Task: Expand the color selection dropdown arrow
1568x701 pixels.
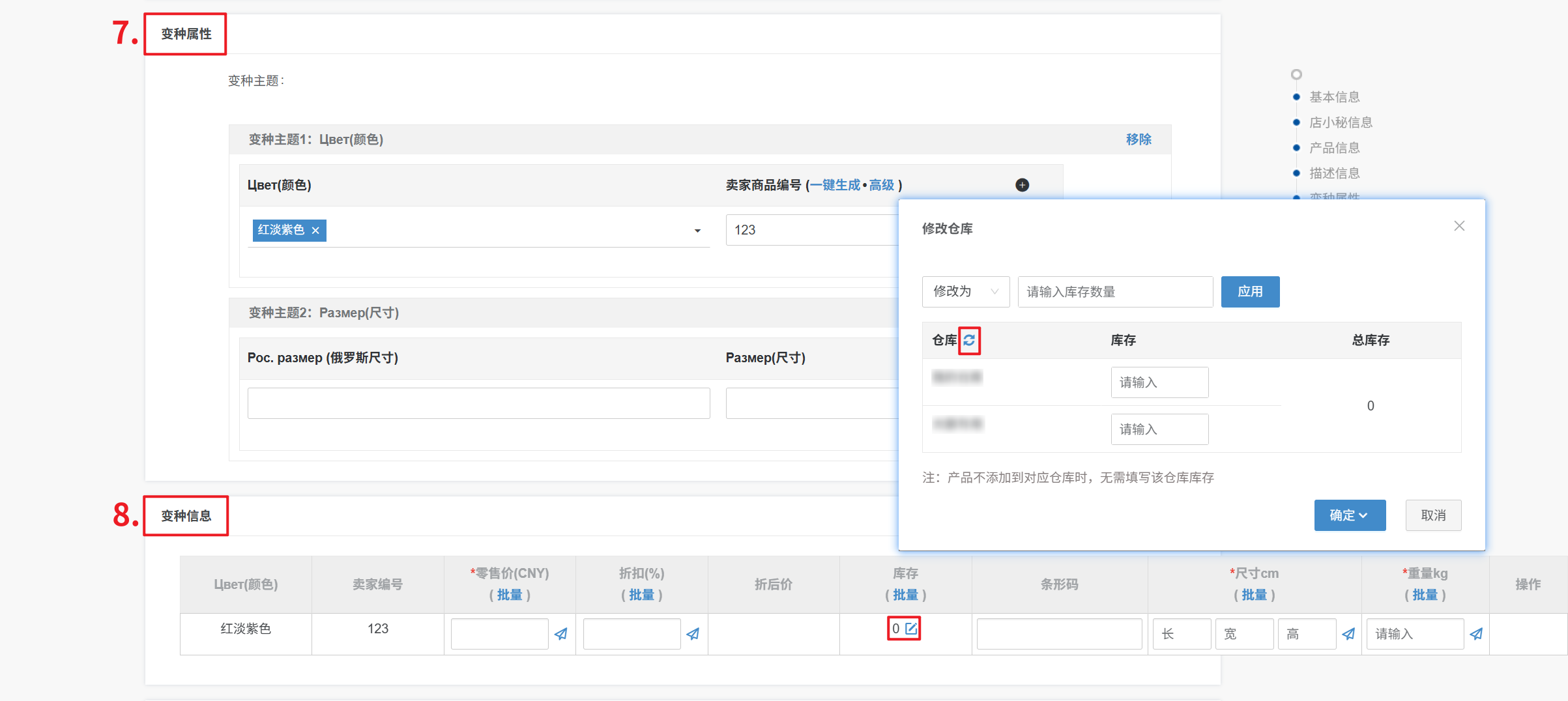Action: click(697, 231)
